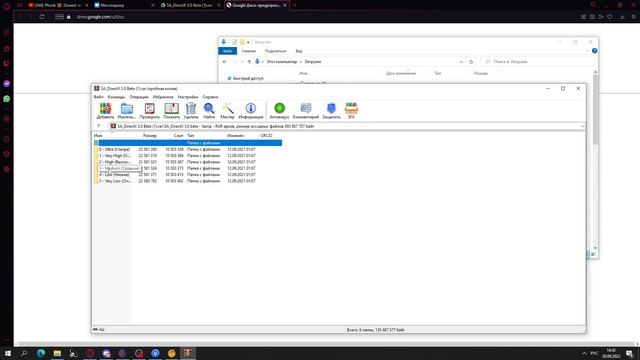Viewport: 640px width, 360px height.
Task: Click the SFX archive icon
Action: coord(351,111)
